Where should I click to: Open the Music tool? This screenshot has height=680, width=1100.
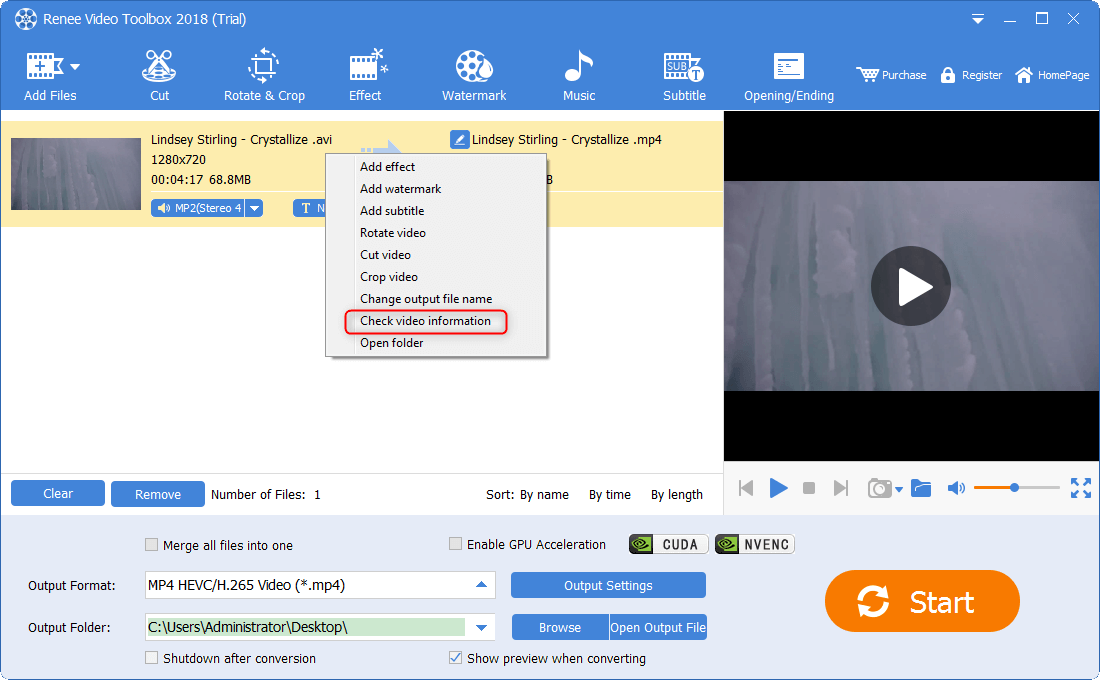tap(579, 76)
